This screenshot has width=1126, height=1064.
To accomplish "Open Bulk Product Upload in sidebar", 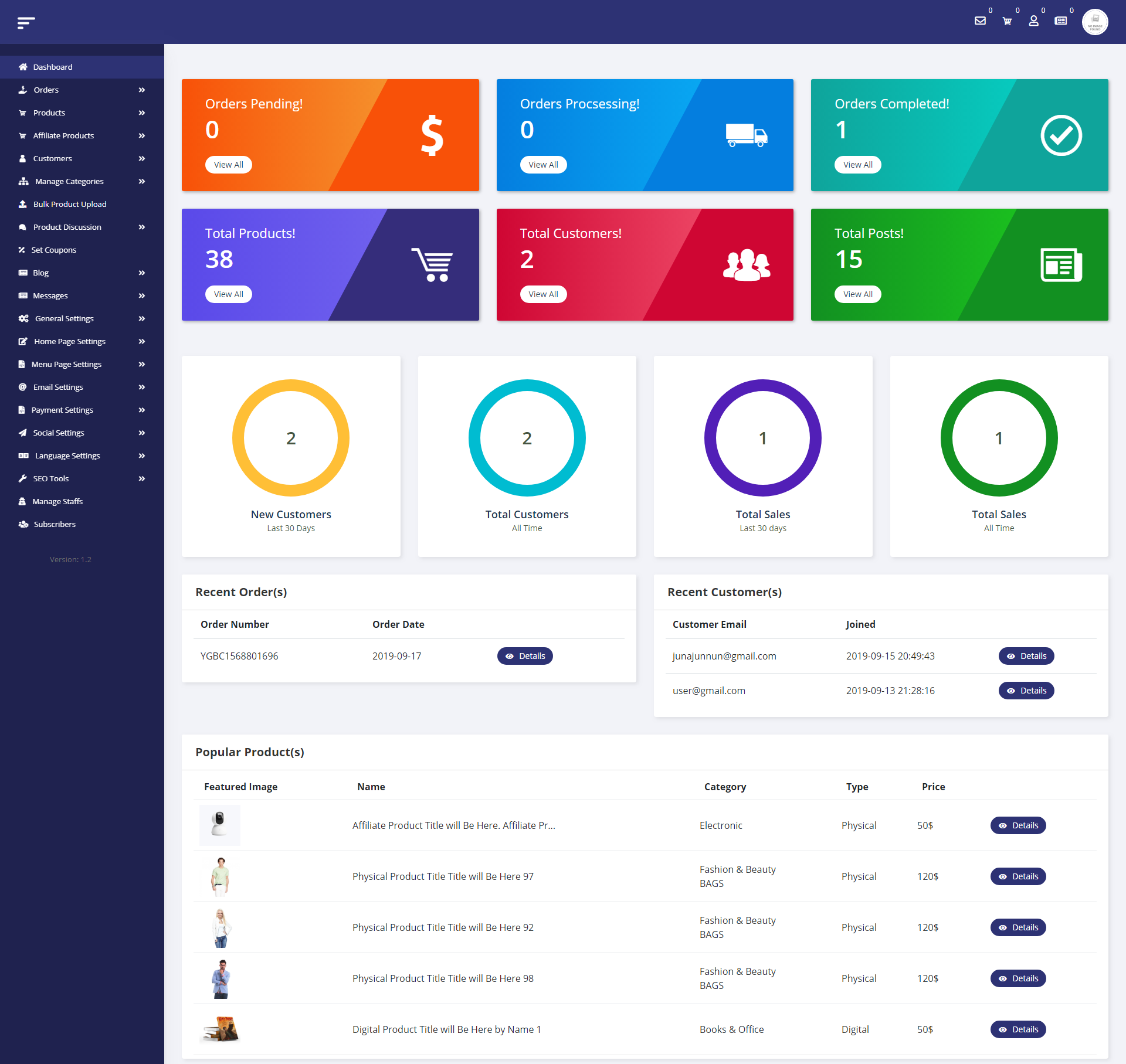I will (70, 204).
